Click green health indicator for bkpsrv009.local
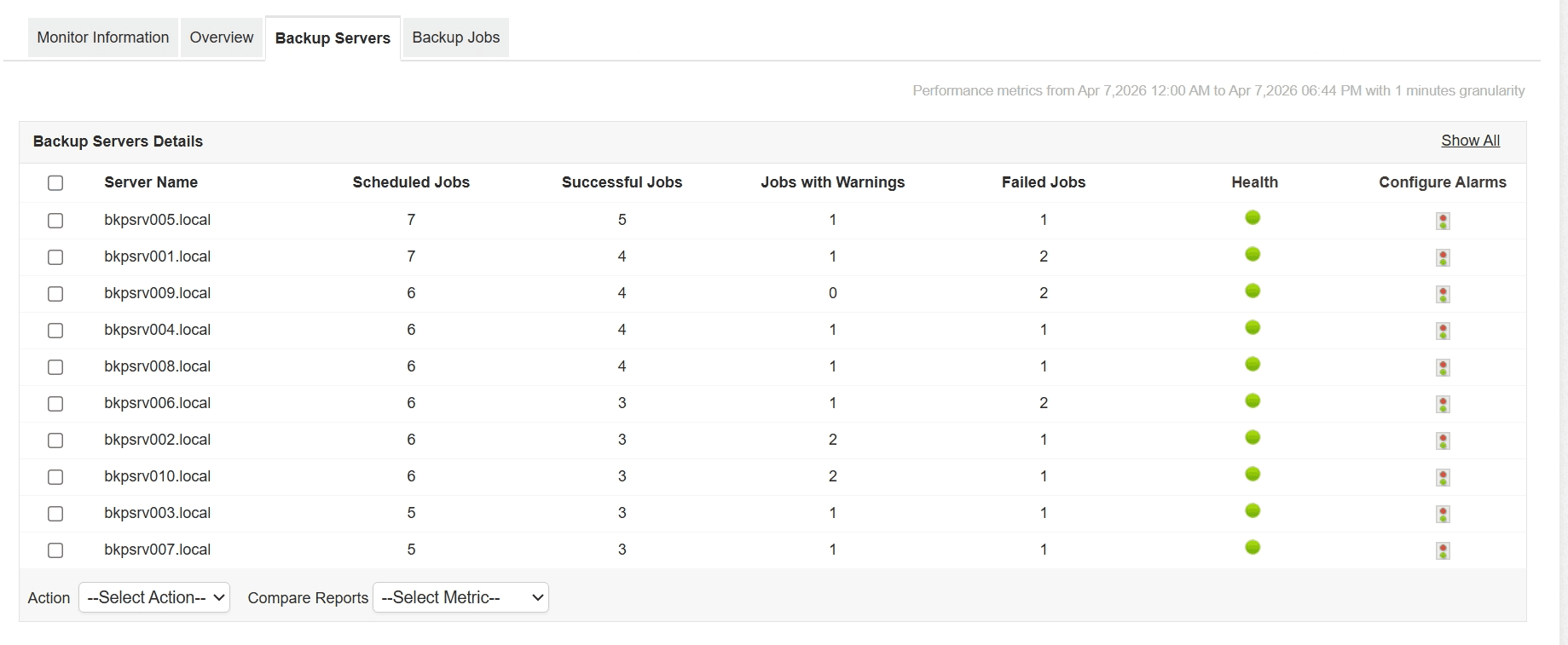The height and width of the screenshot is (645, 1568). pos(1253,291)
